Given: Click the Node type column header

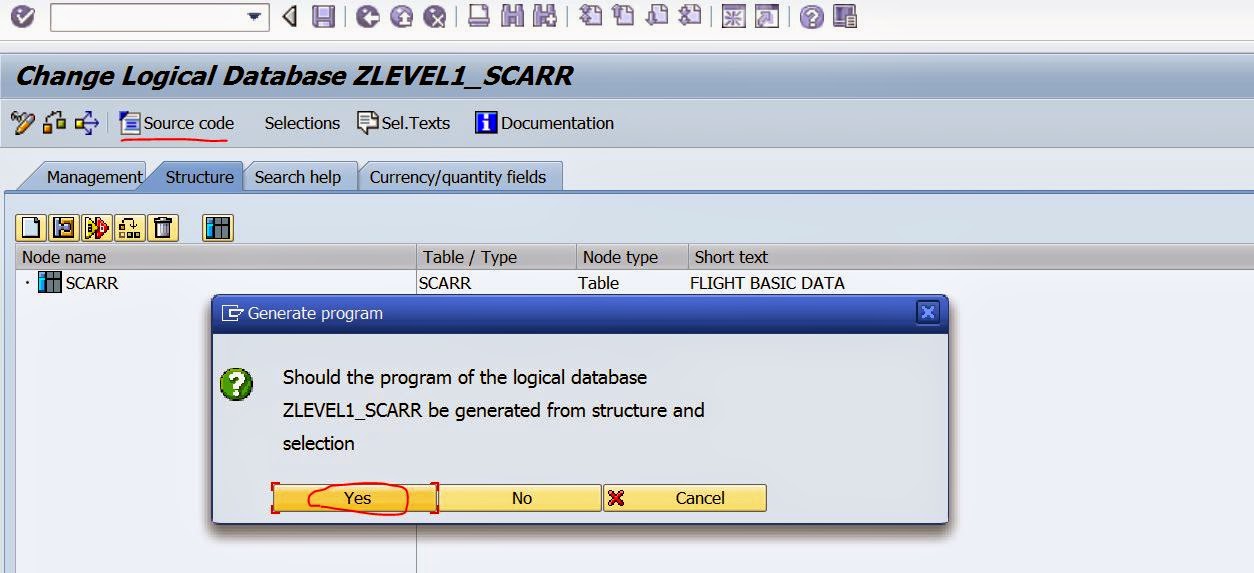Looking at the screenshot, I should tap(633, 257).
